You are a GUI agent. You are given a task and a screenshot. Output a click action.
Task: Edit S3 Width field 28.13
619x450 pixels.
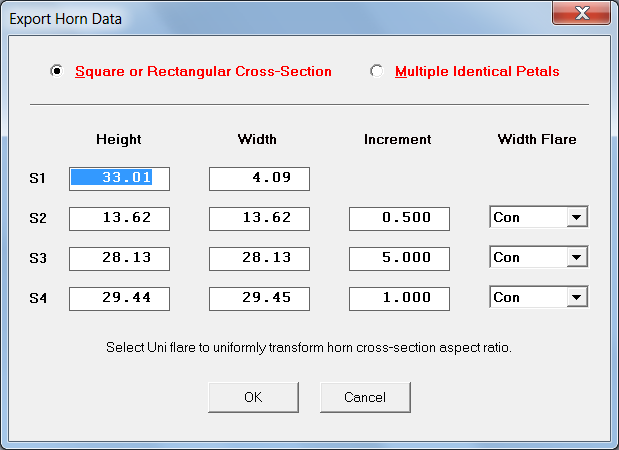coord(259,259)
